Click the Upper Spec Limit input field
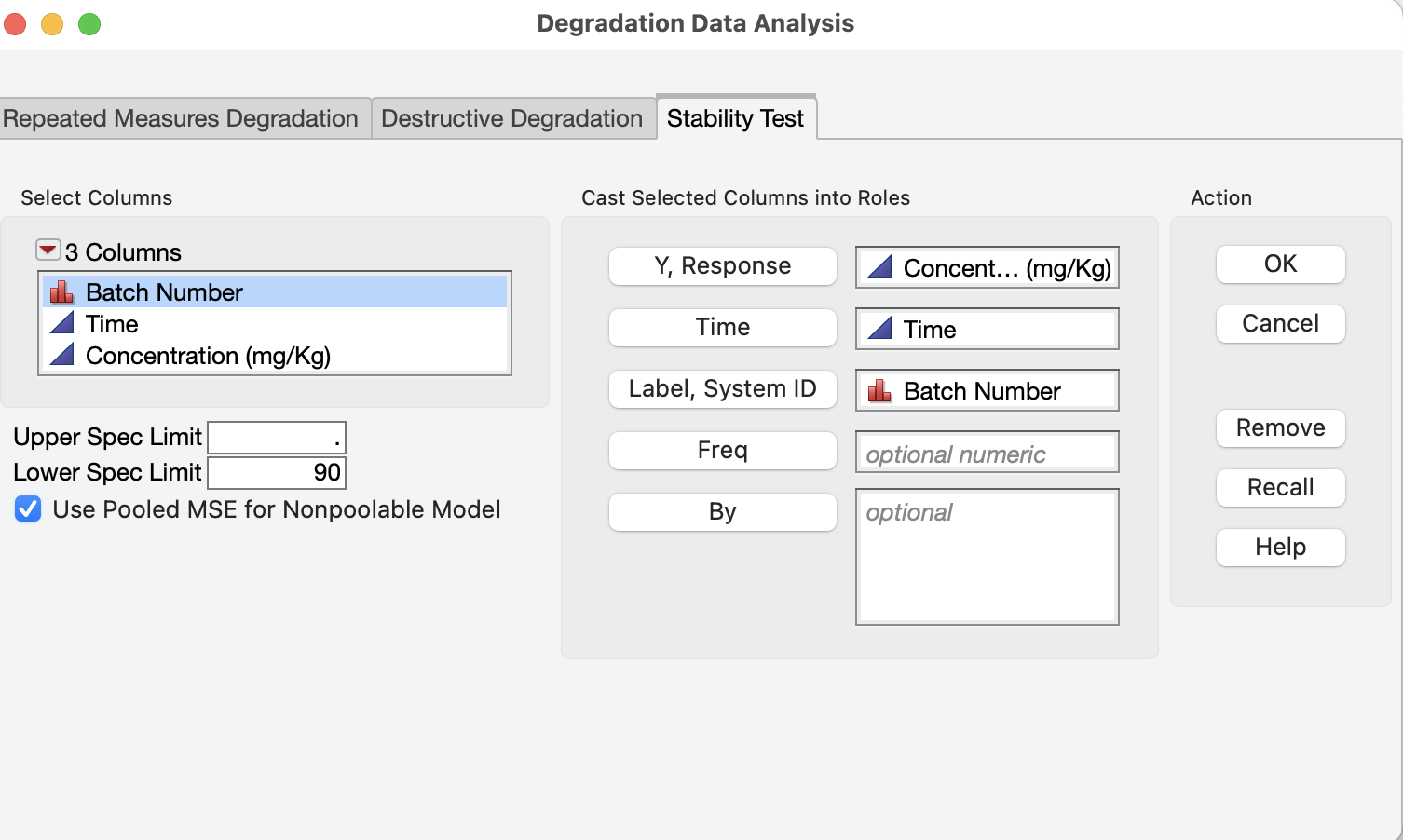The image size is (1403, 840). click(276, 437)
